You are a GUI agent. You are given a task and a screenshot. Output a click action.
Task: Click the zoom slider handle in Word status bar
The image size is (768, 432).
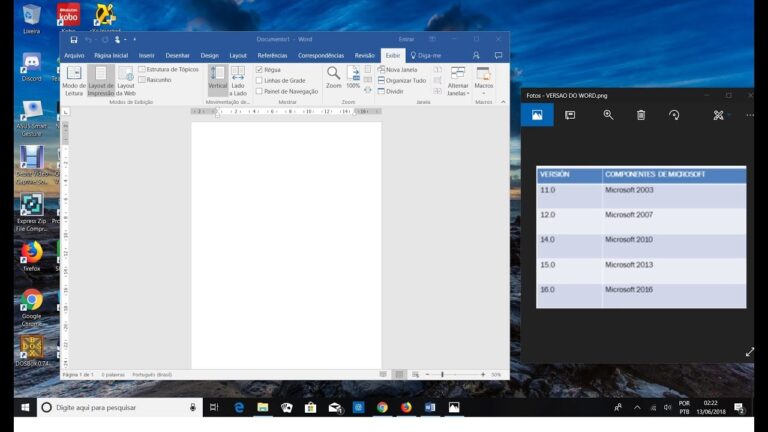442,375
